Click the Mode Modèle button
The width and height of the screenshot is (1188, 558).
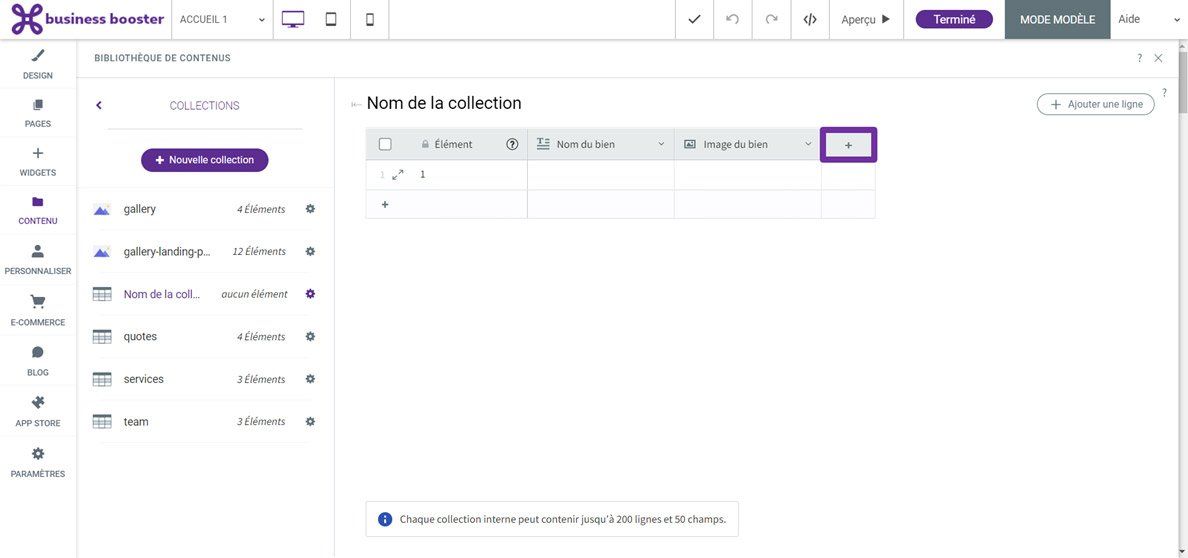click(x=1057, y=20)
